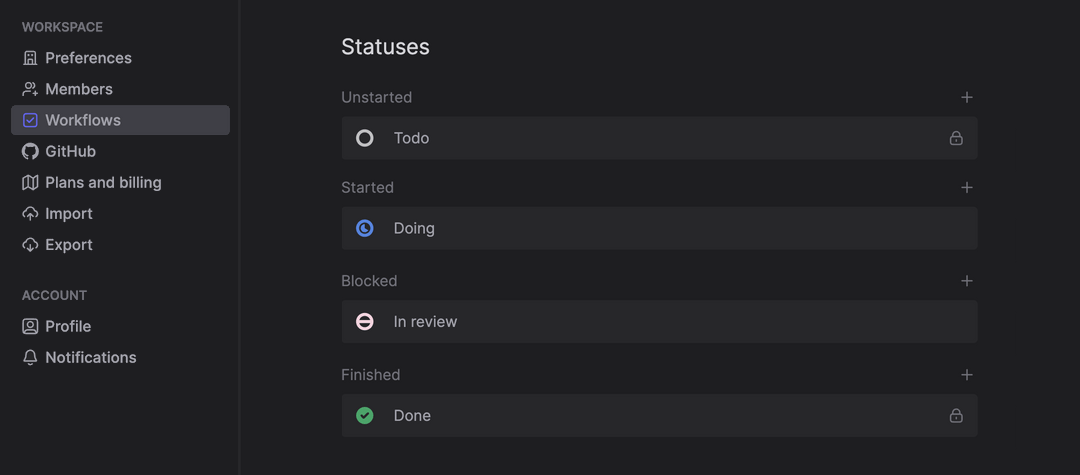Image resolution: width=1080 pixels, height=475 pixels.
Task: Add a new Finished status
Action: [x=966, y=375]
